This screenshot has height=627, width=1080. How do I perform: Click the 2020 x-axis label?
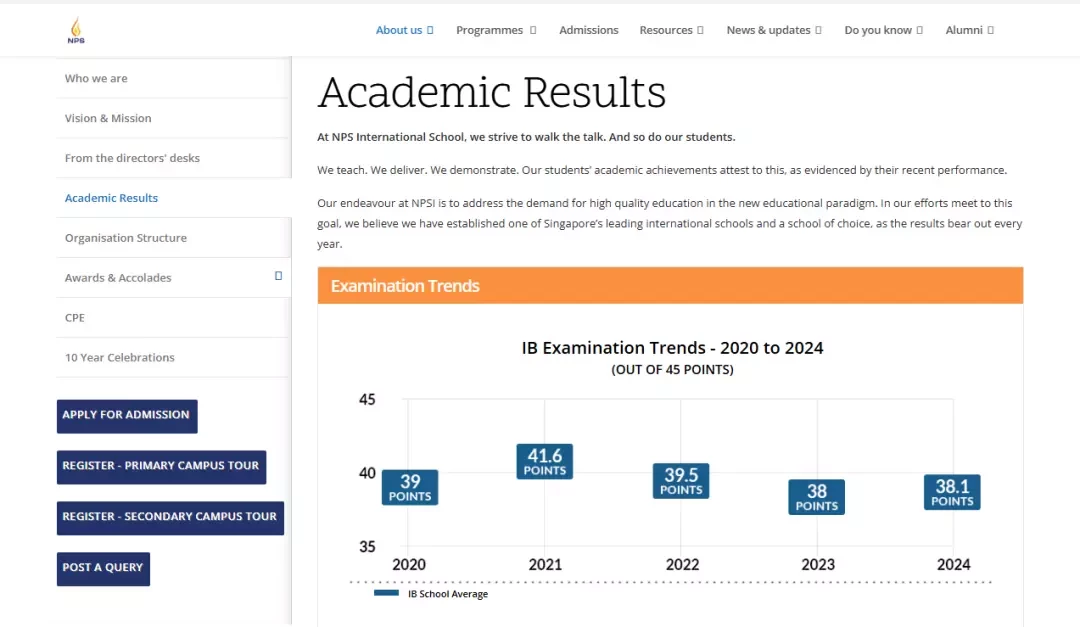pos(409,565)
